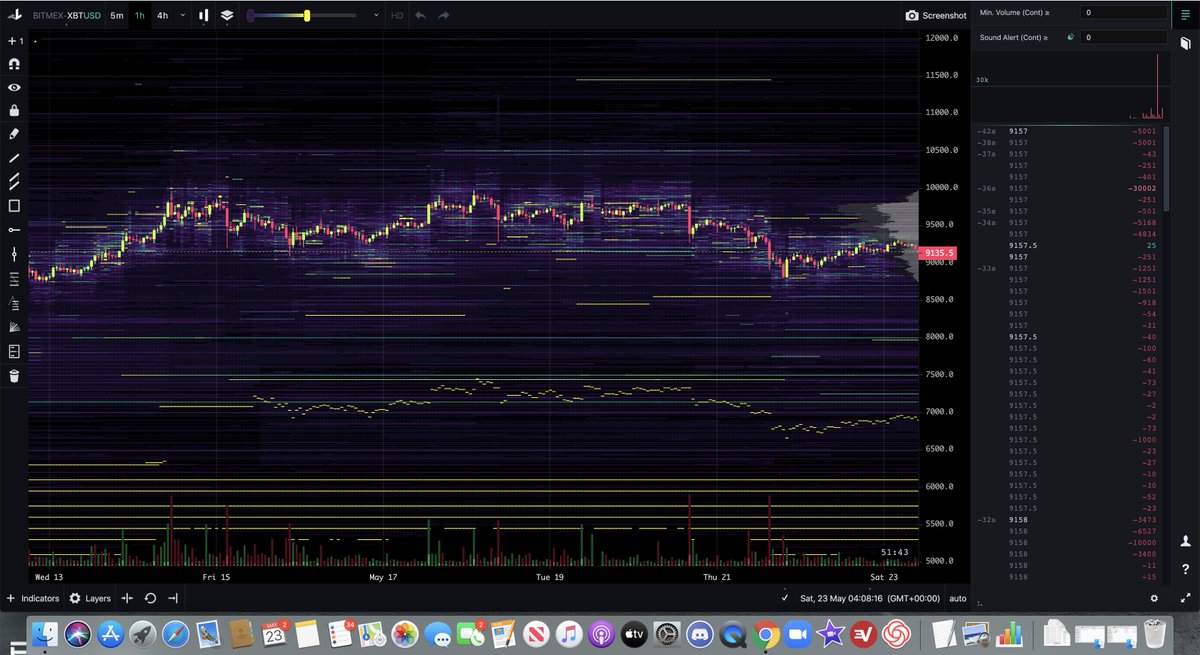Open Zoom from the dock
Screen dimensions: 1200x655
pos(798,634)
